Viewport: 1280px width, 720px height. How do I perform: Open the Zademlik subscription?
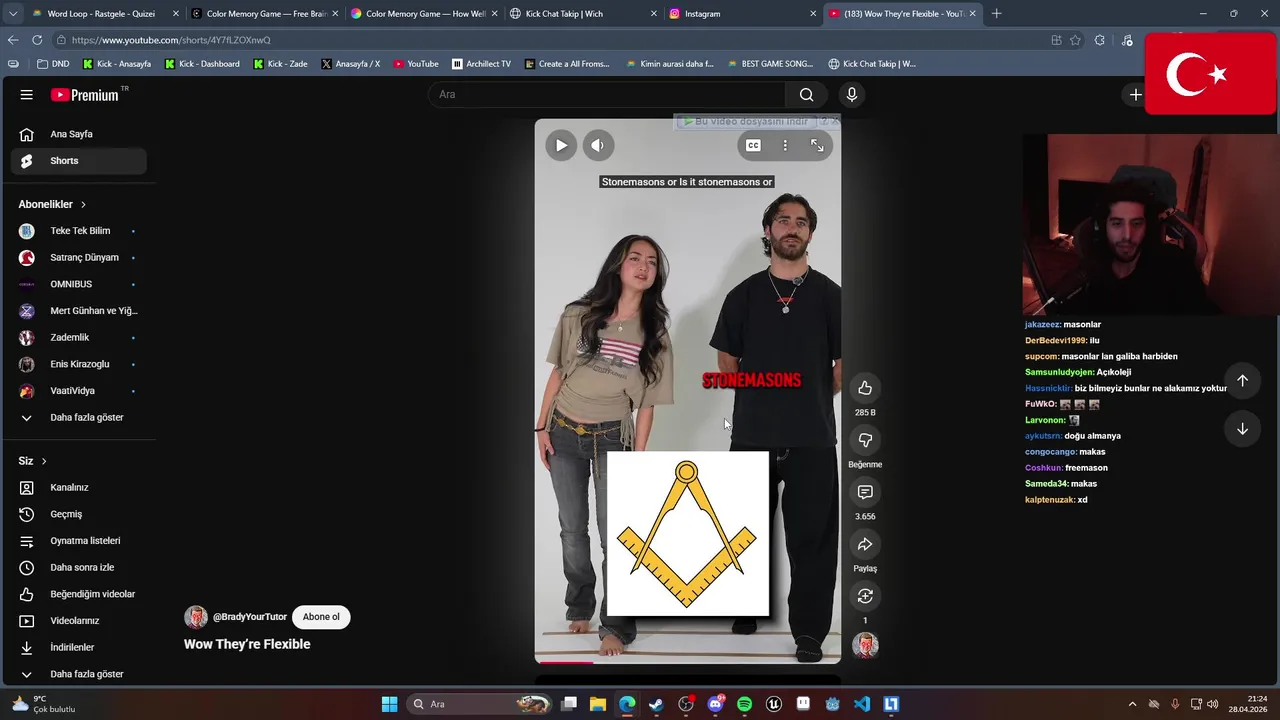pyautogui.click(x=78, y=338)
